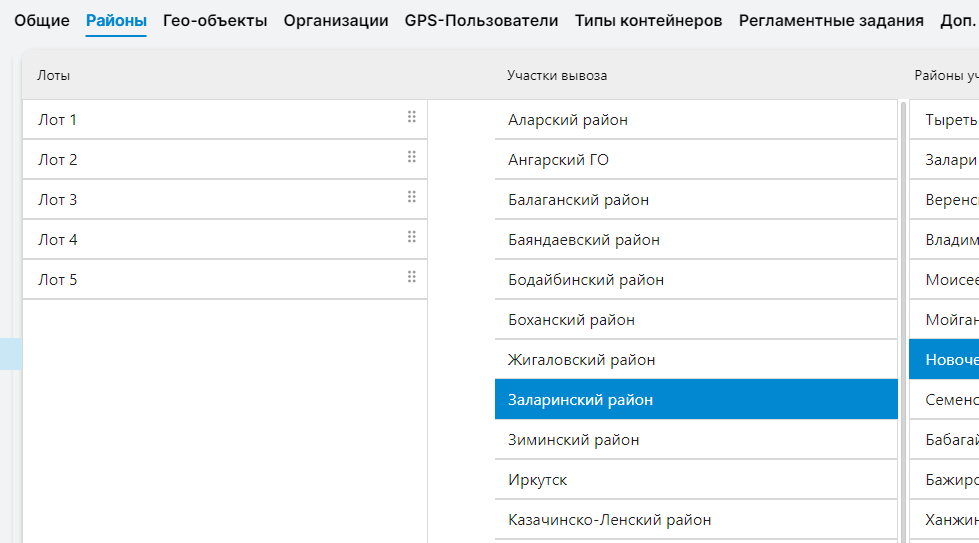Screen dimensions: 979x543
Task: Click the drag handle icon for Лот 3
Action: point(411,197)
